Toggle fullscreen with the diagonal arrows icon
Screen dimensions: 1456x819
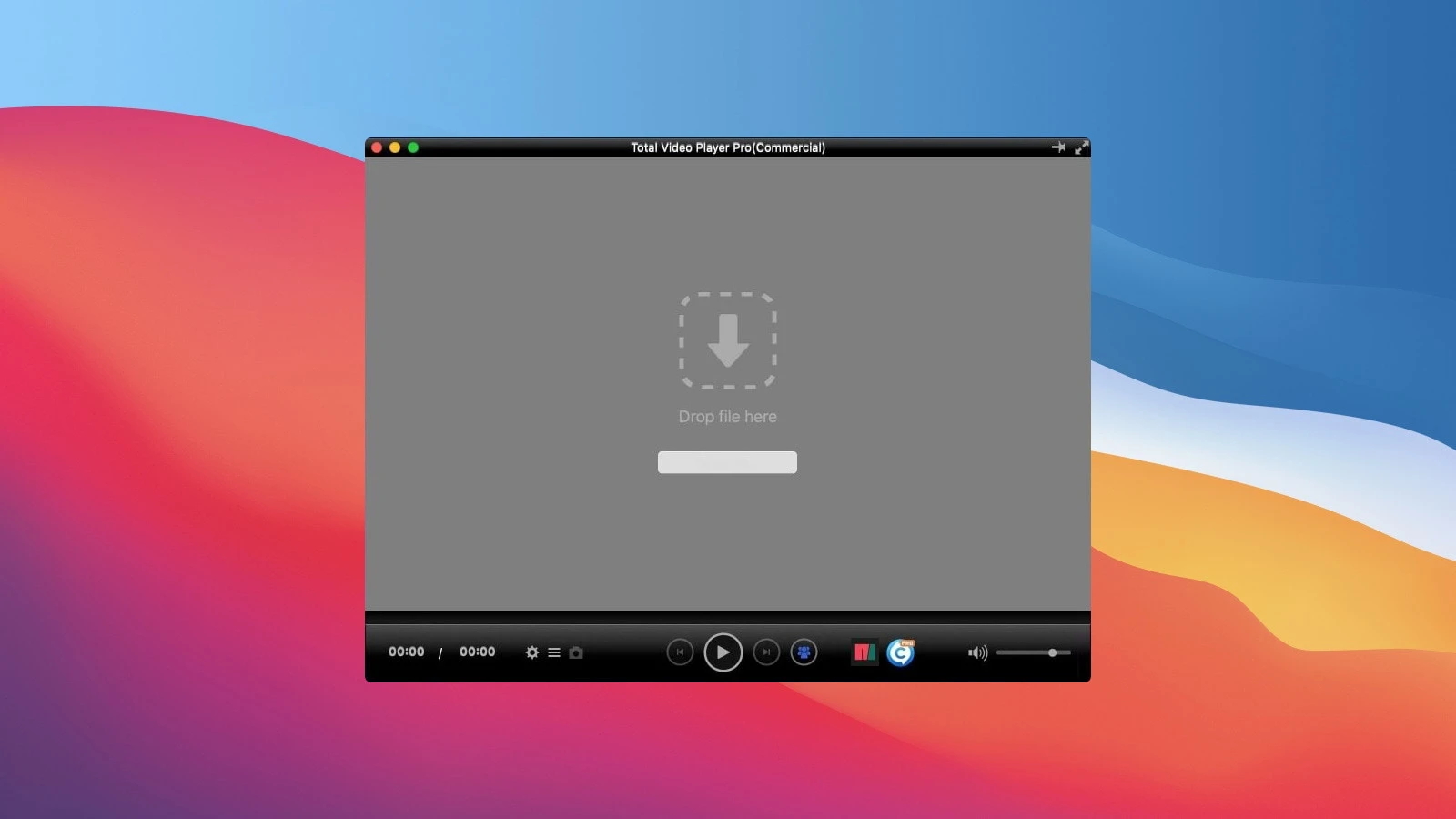pos(1080,147)
